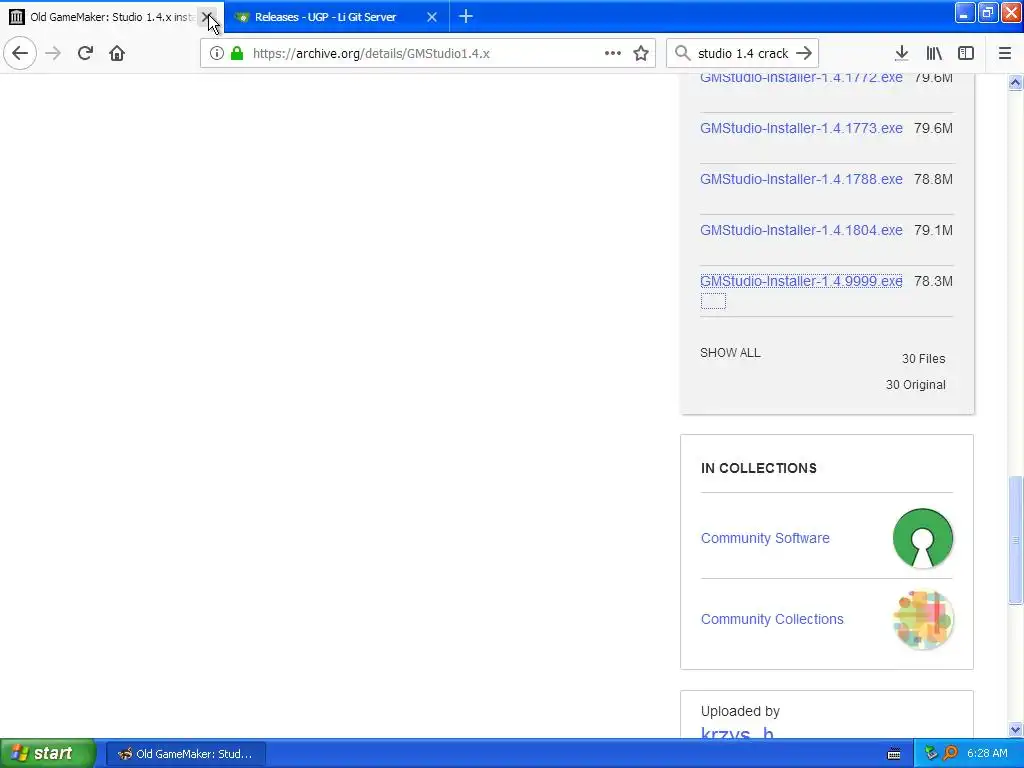Click the scrollbar down arrow

(1015, 729)
